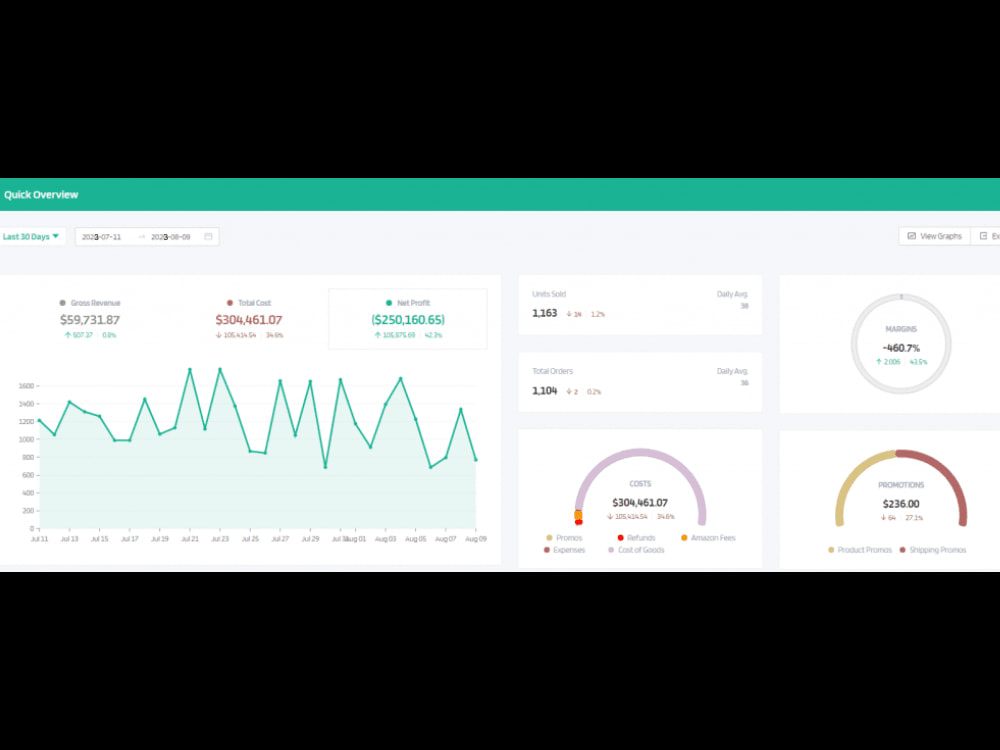
Task: Click the Margins value -460.7%
Action: (x=901, y=348)
